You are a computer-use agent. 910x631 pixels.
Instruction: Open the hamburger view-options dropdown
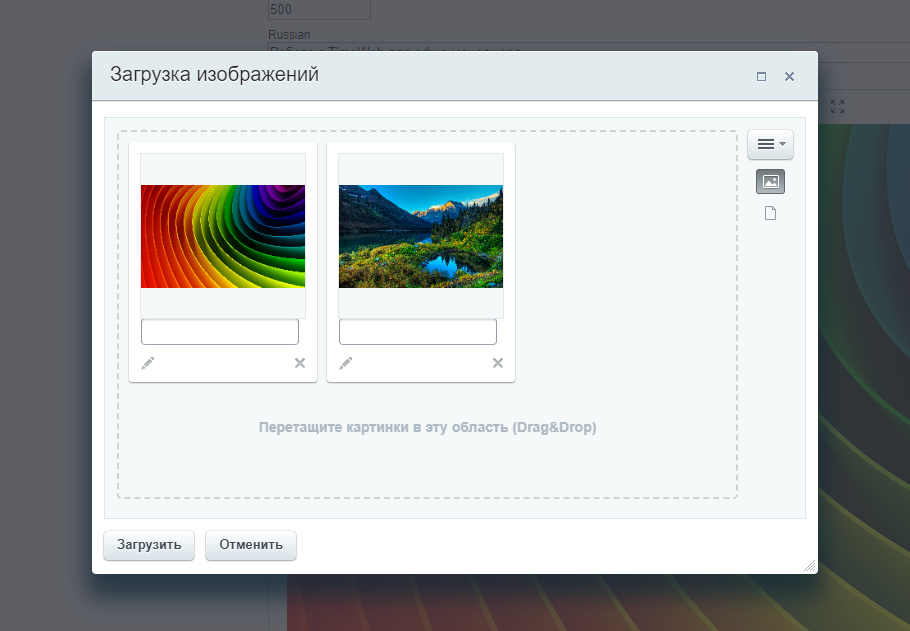770,144
